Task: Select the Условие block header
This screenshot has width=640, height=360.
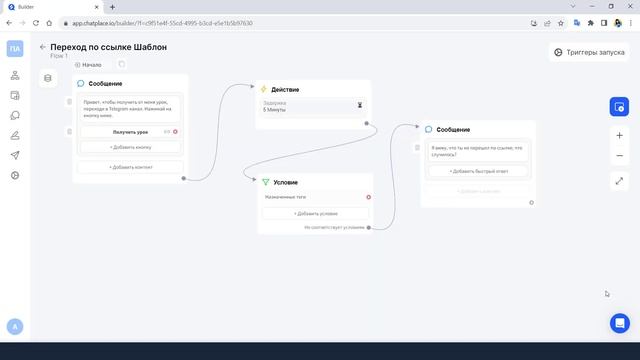Action: point(285,182)
